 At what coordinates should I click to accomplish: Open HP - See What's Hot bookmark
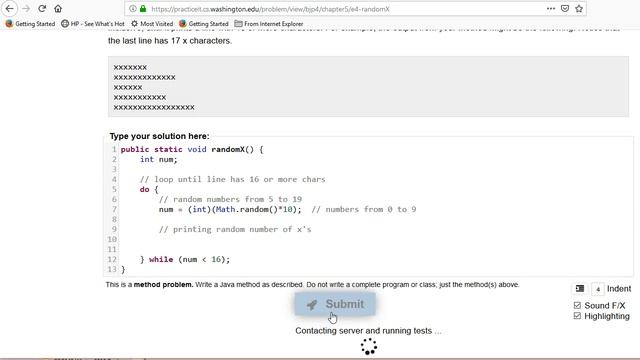click(93, 24)
